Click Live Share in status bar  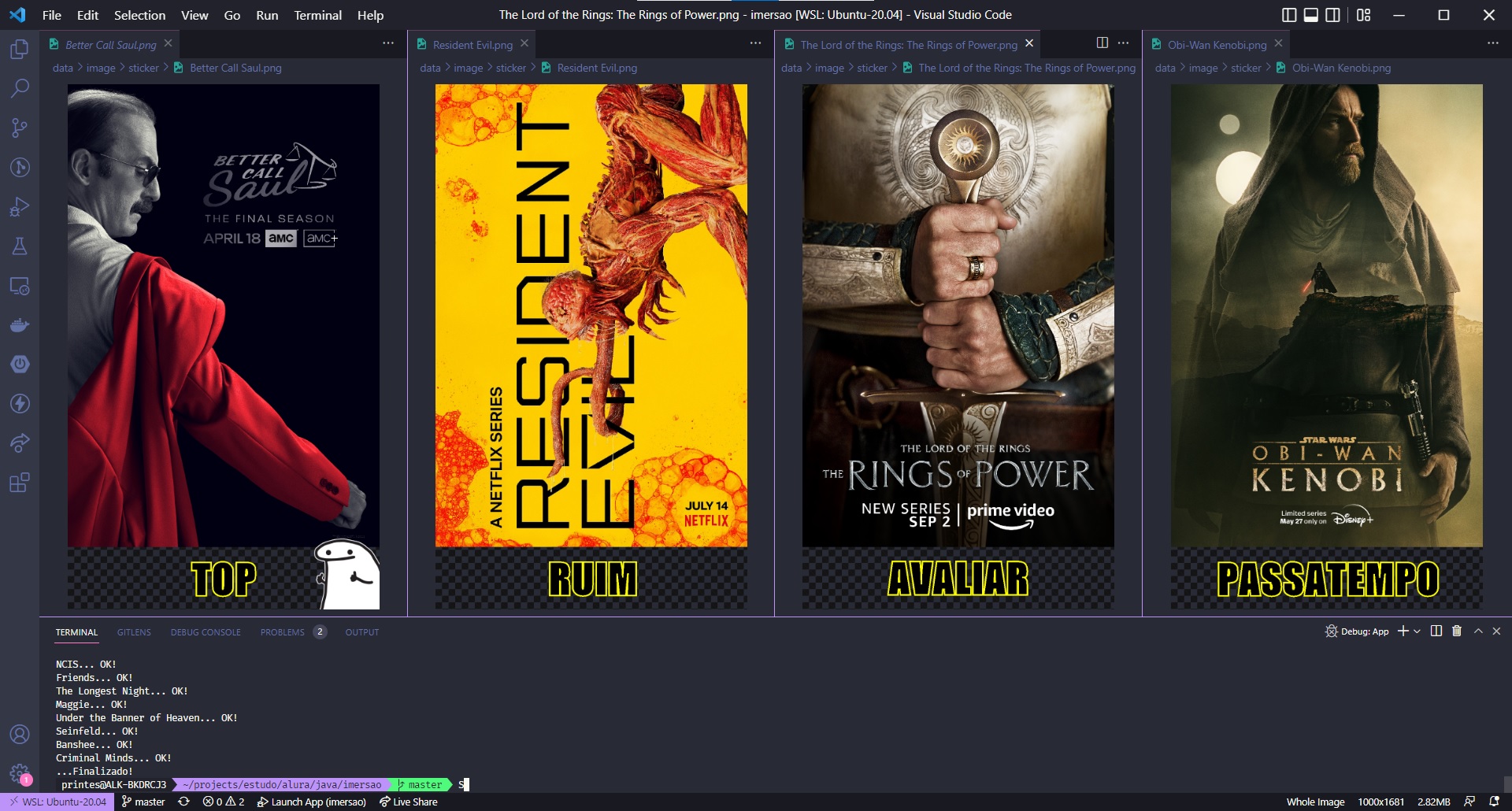[x=409, y=802]
